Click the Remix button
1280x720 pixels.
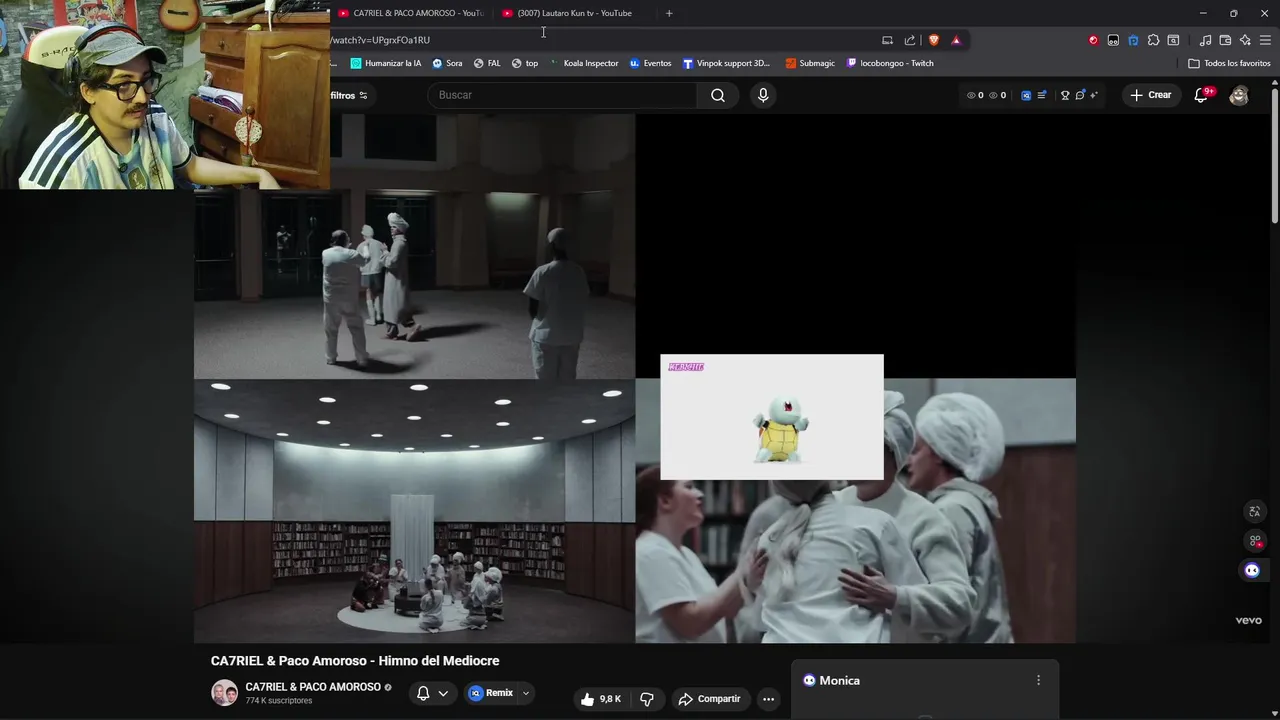(x=491, y=693)
